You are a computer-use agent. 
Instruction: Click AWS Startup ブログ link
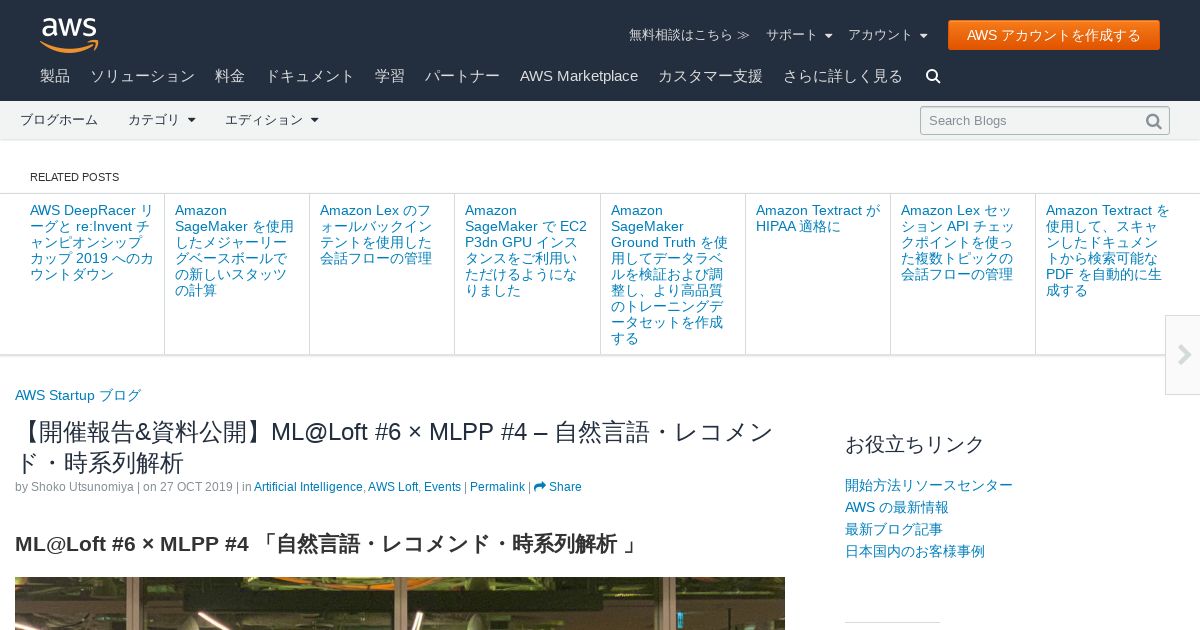pos(78,395)
